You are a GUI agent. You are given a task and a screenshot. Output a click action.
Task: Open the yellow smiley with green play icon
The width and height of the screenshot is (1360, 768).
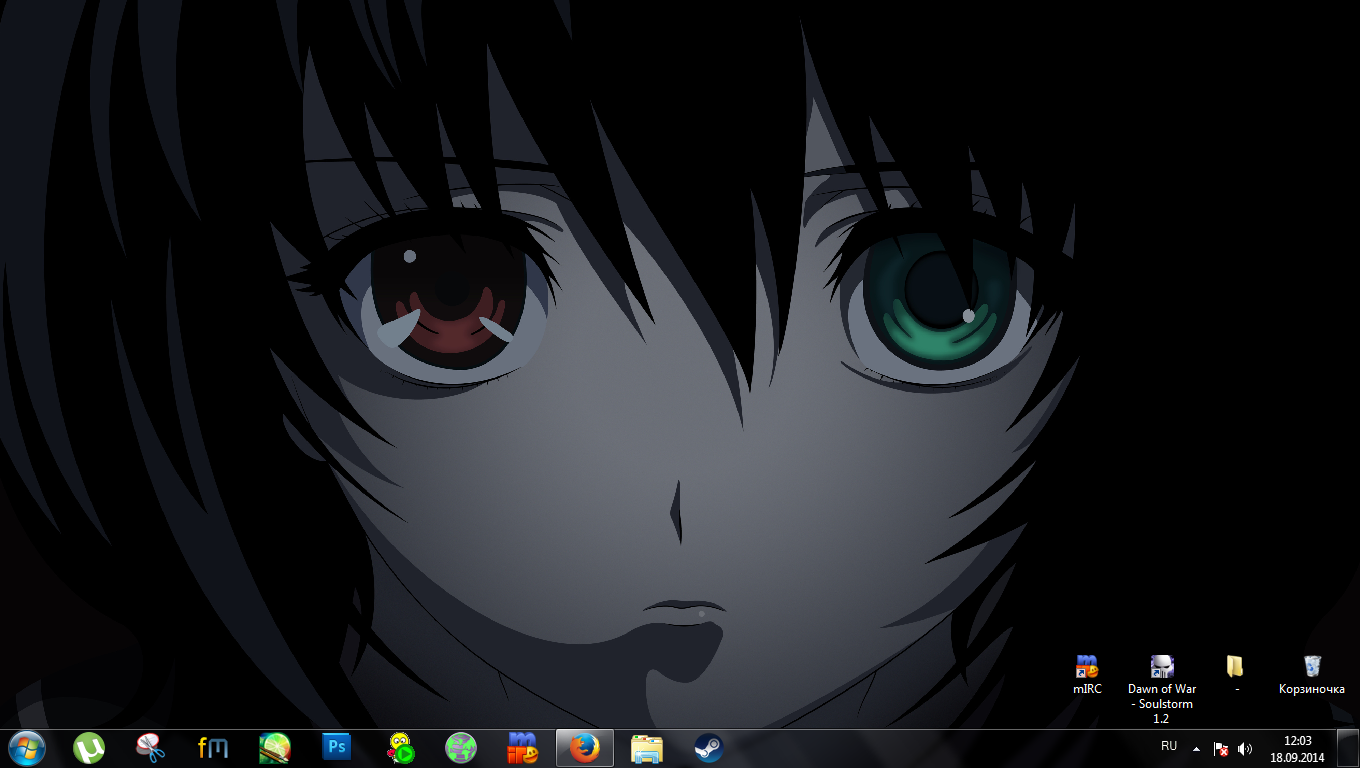click(400, 748)
